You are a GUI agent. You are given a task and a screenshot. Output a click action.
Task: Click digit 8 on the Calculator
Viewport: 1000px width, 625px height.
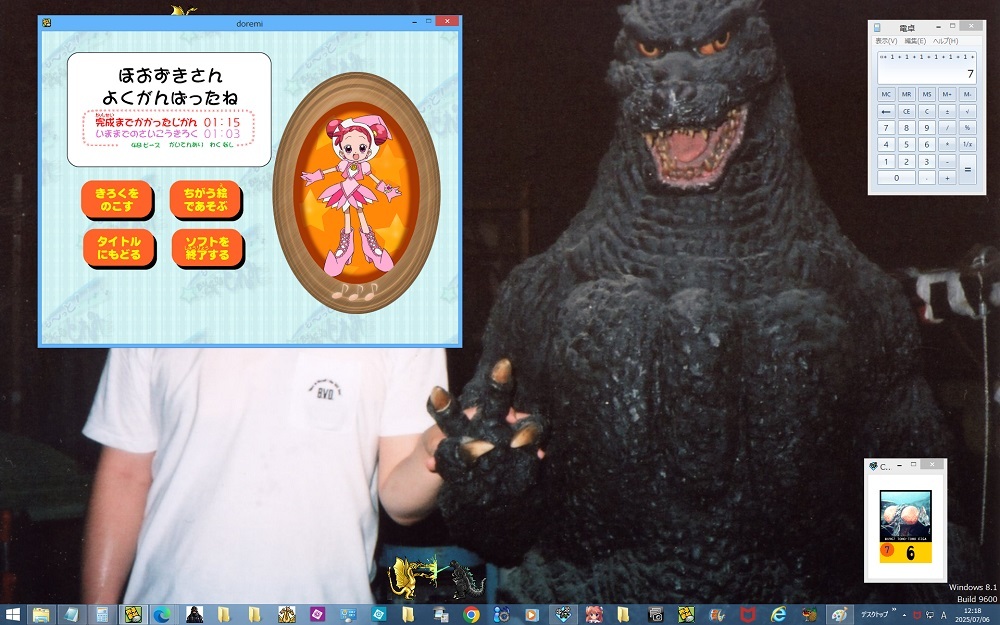[x=906, y=128]
